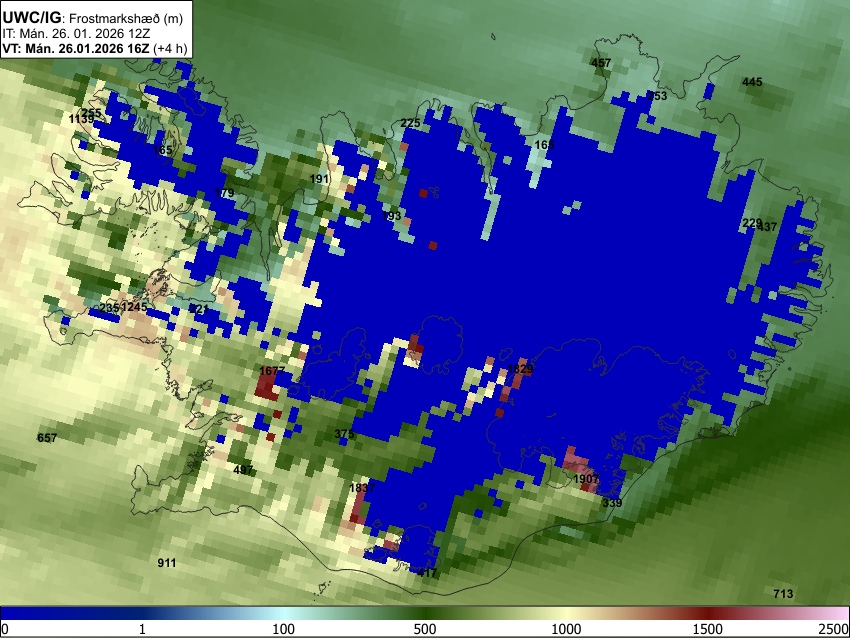This screenshot has width=850, height=638.
Task: Click the color scale tick label 100
Action: click(284, 629)
